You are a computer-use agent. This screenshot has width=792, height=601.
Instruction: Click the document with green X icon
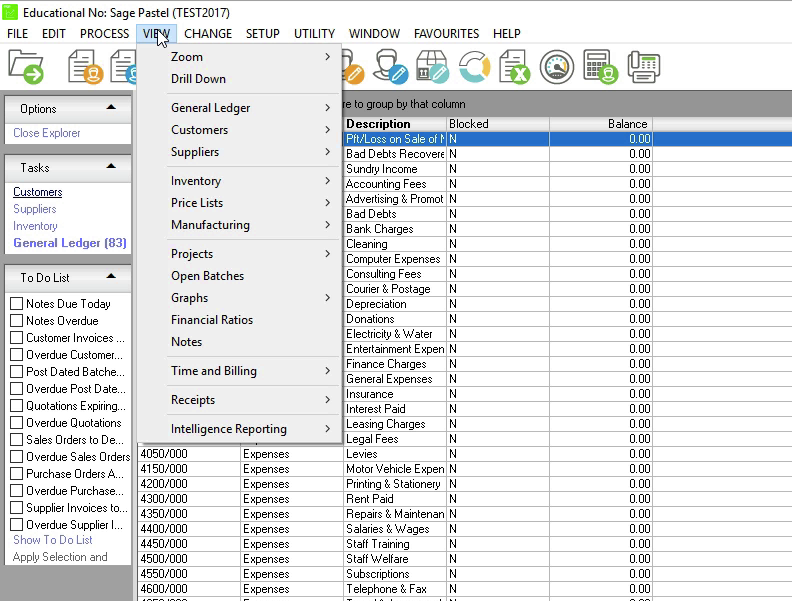[514, 68]
